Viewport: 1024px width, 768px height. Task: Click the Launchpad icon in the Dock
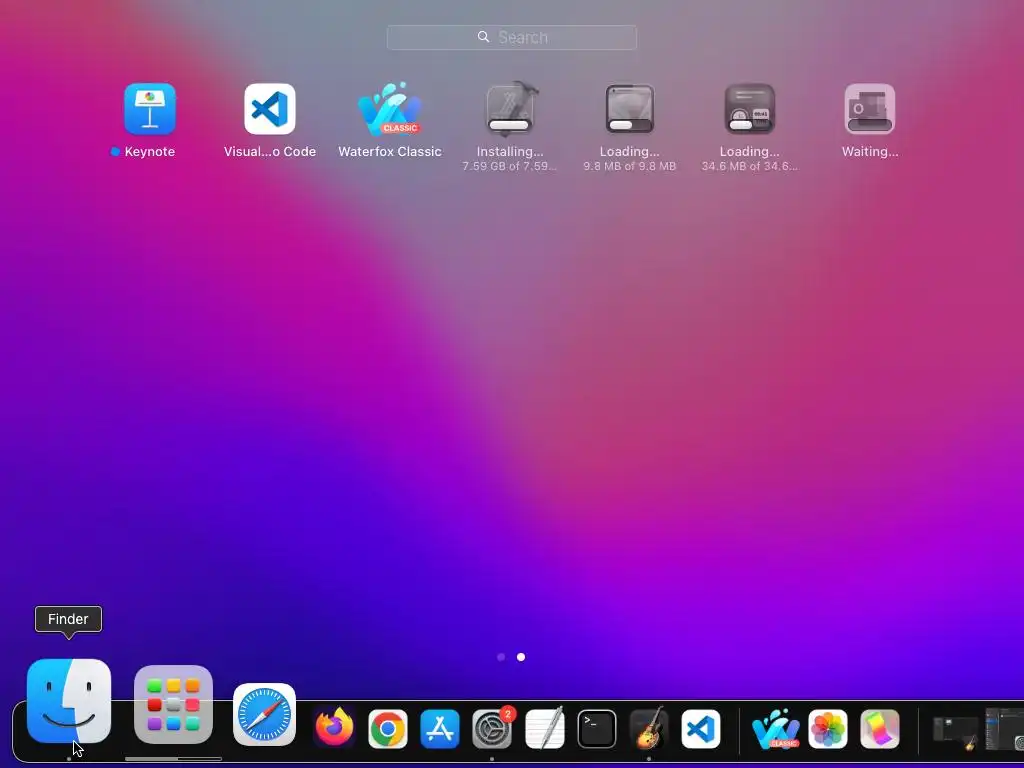click(x=173, y=705)
